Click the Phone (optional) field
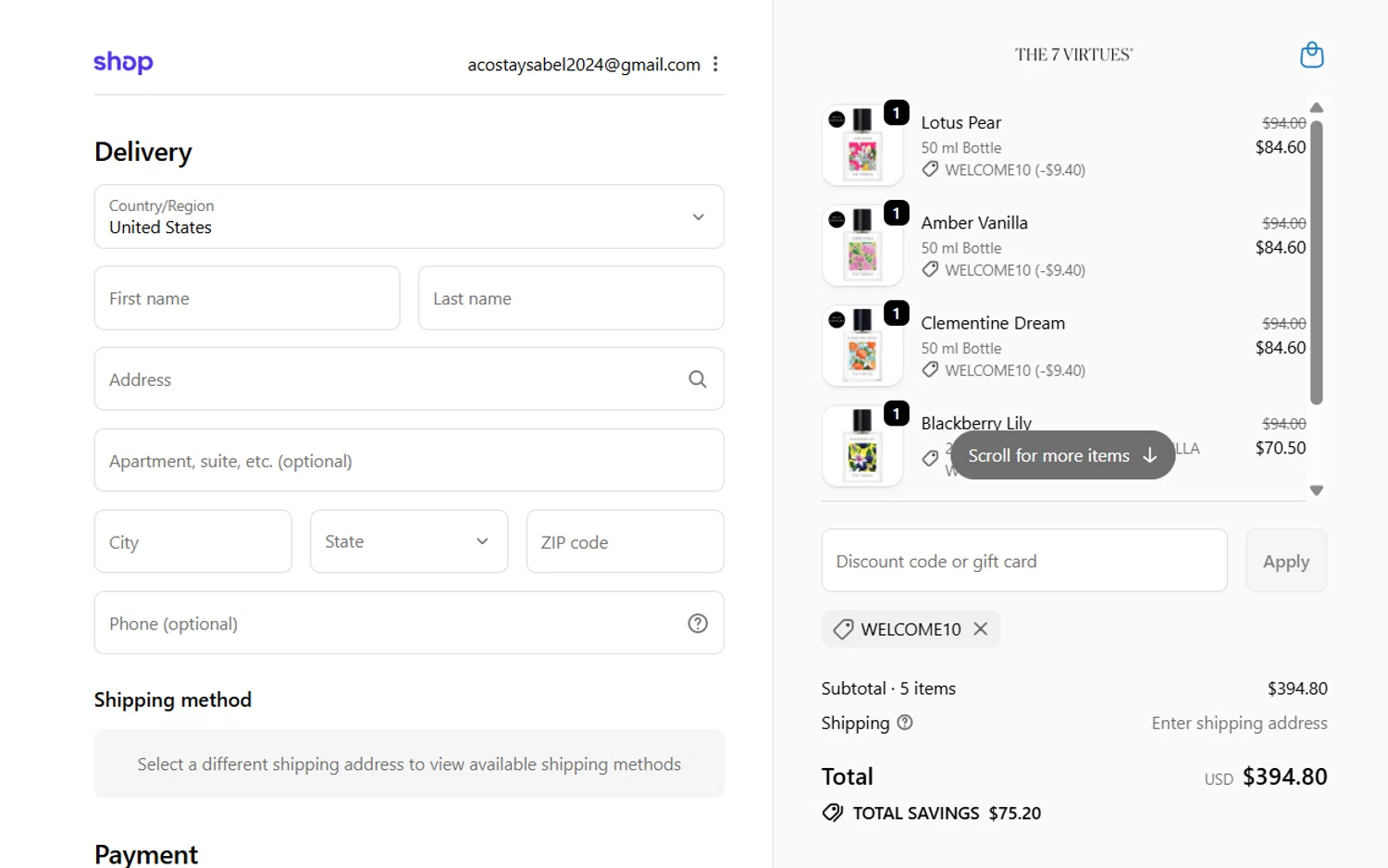Viewport: 1388px width, 868px height. pos(409,623)
